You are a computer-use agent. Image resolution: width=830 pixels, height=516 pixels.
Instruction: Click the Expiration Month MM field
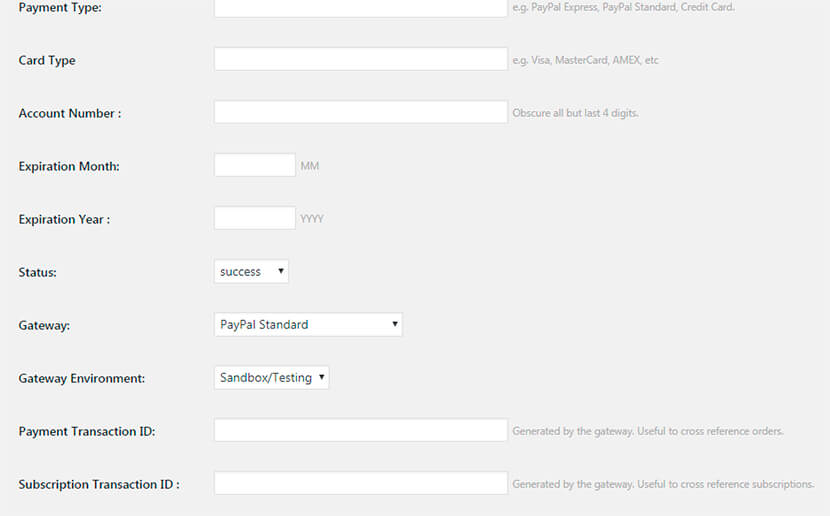[255, 165]
